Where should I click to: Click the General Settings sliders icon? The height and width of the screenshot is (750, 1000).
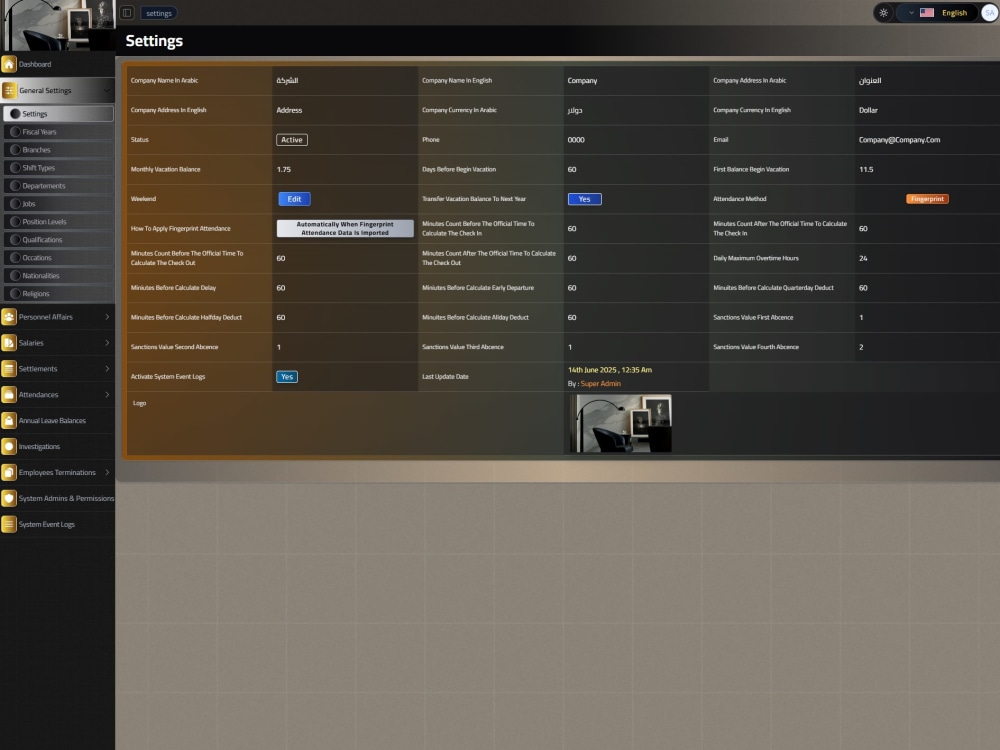click(9, 91)
